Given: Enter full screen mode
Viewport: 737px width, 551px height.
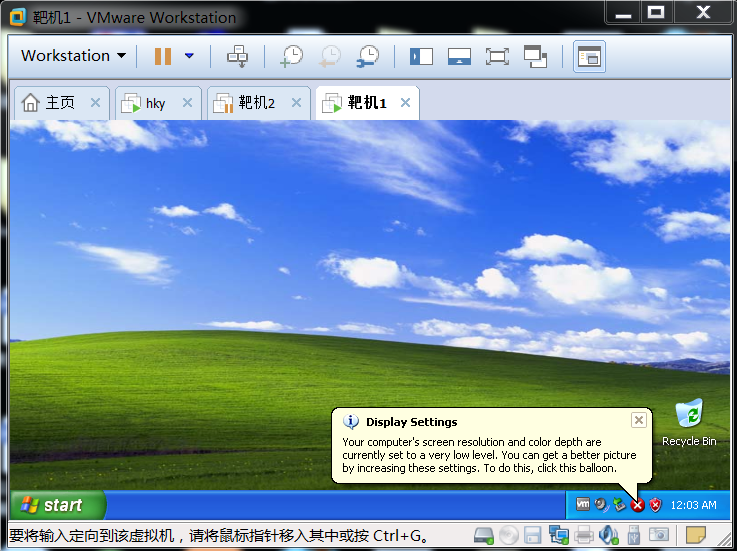Looking at the screenshot, I should 497,57.
